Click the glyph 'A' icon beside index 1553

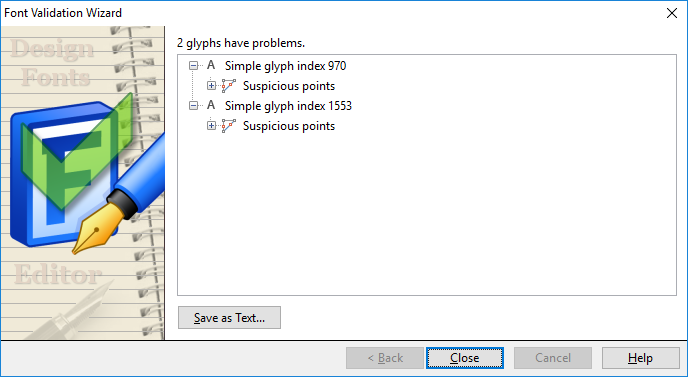tap(211, 105)
